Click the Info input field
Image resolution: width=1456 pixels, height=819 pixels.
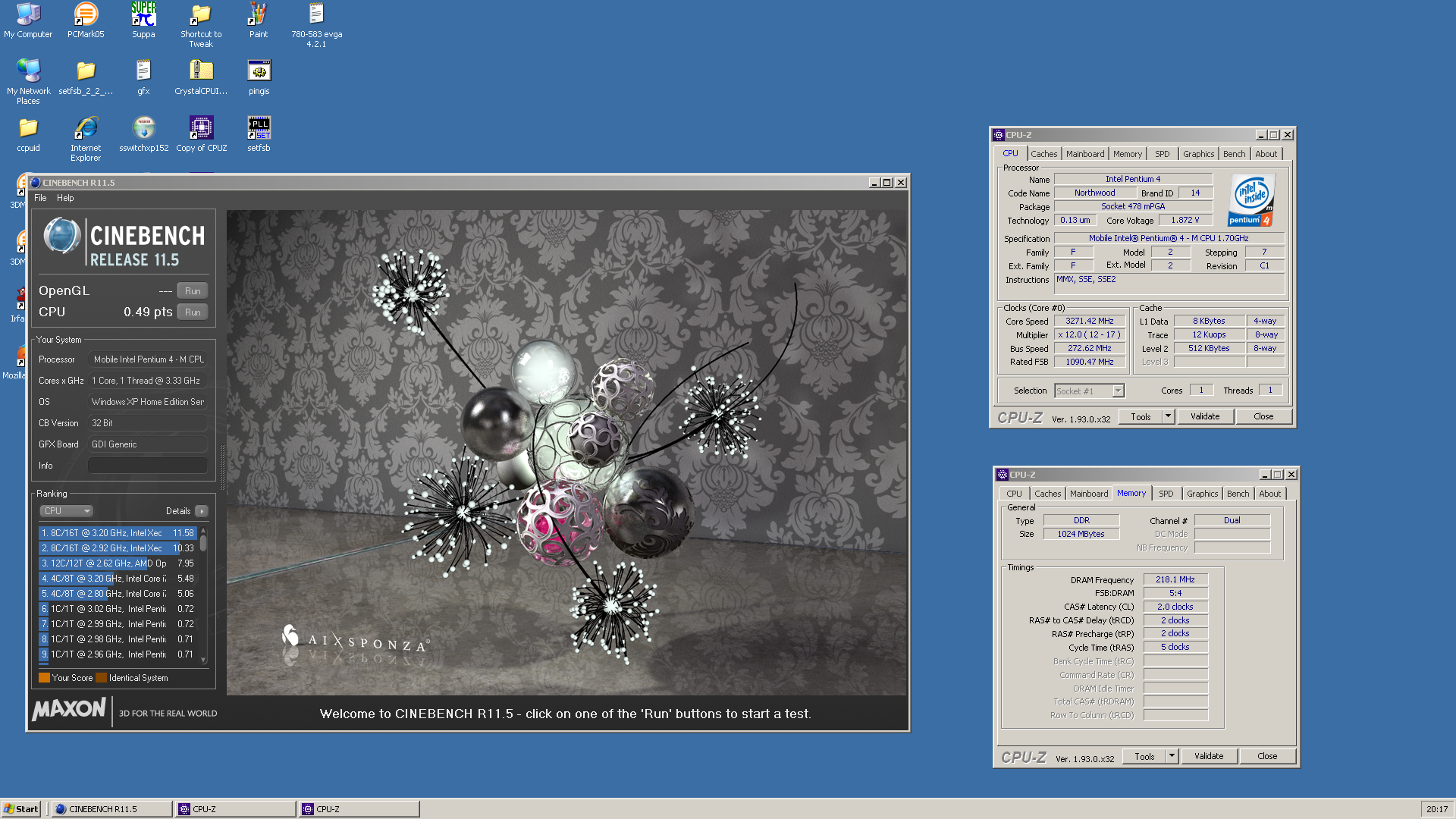pyautogui.click(x=148, y=466)
